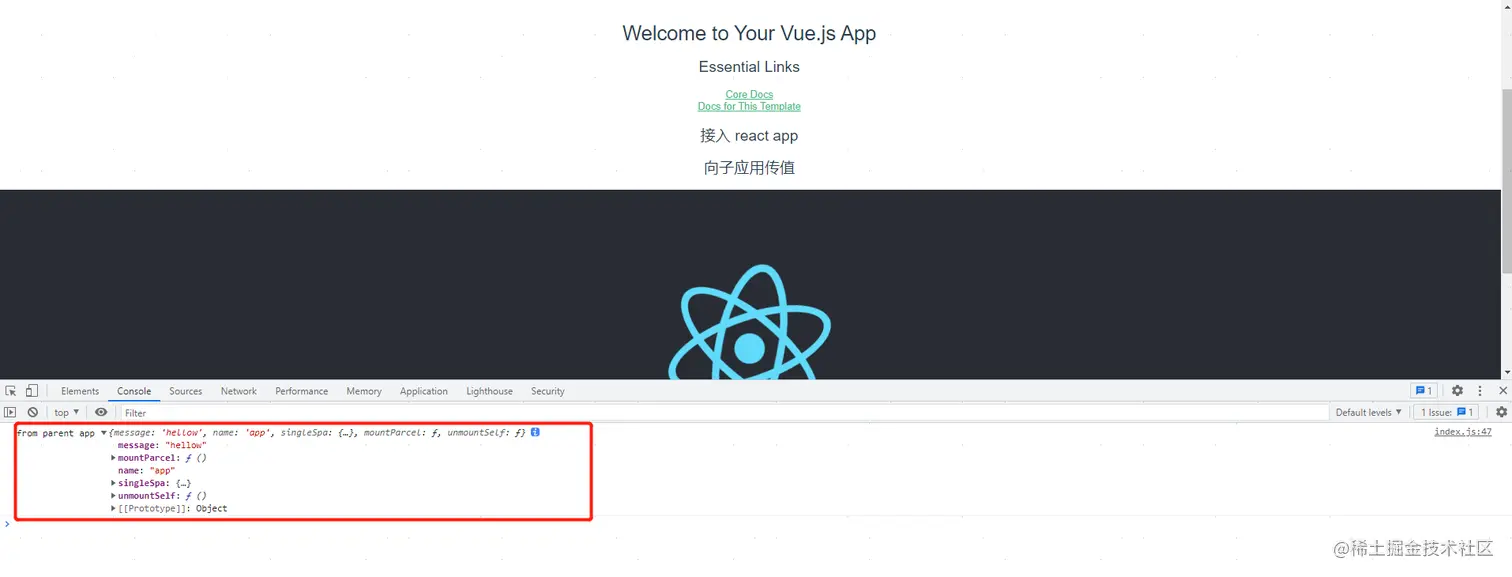
Task: Select the name: "app" property line
Action: 146,470
